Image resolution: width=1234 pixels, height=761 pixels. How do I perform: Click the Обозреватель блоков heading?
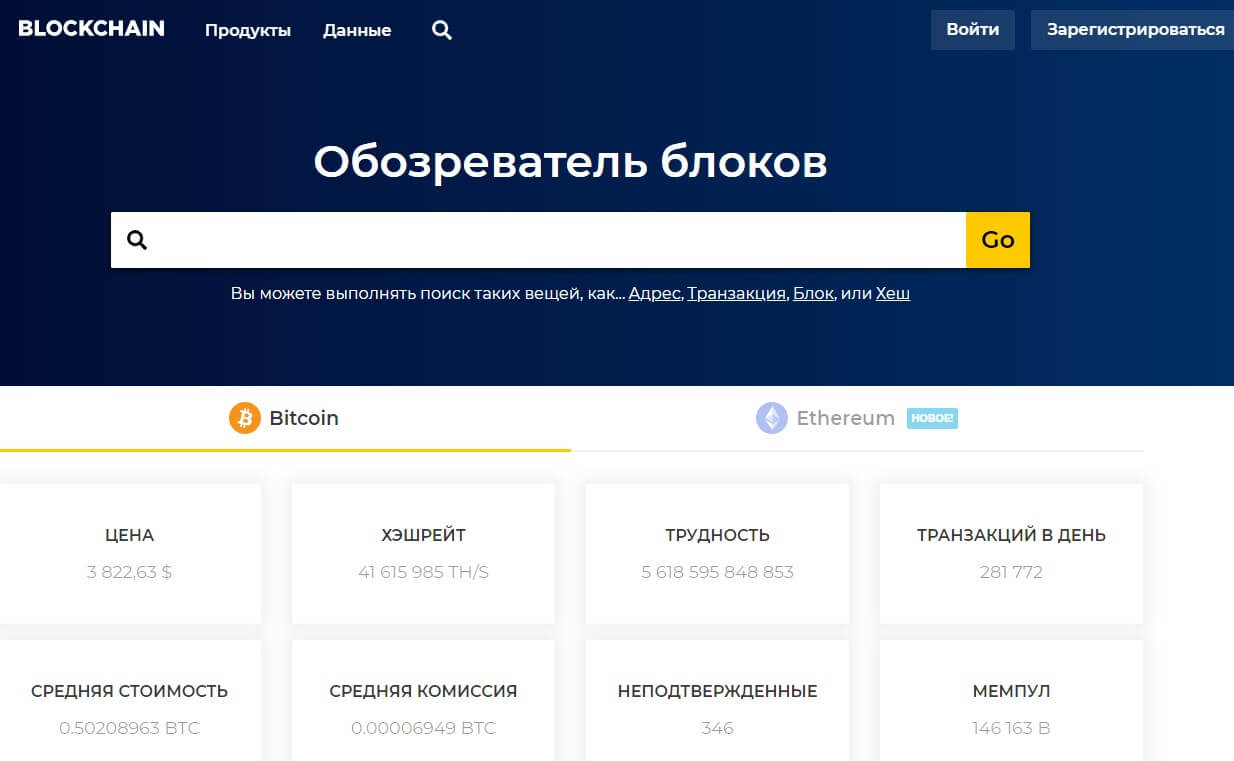(570, 161)
